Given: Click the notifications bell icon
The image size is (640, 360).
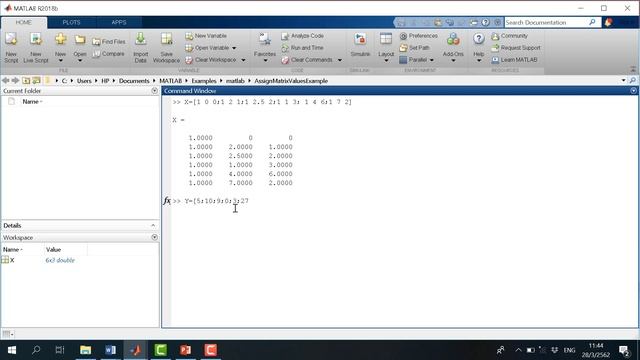Looking at the screenshot, I should 608,22.
